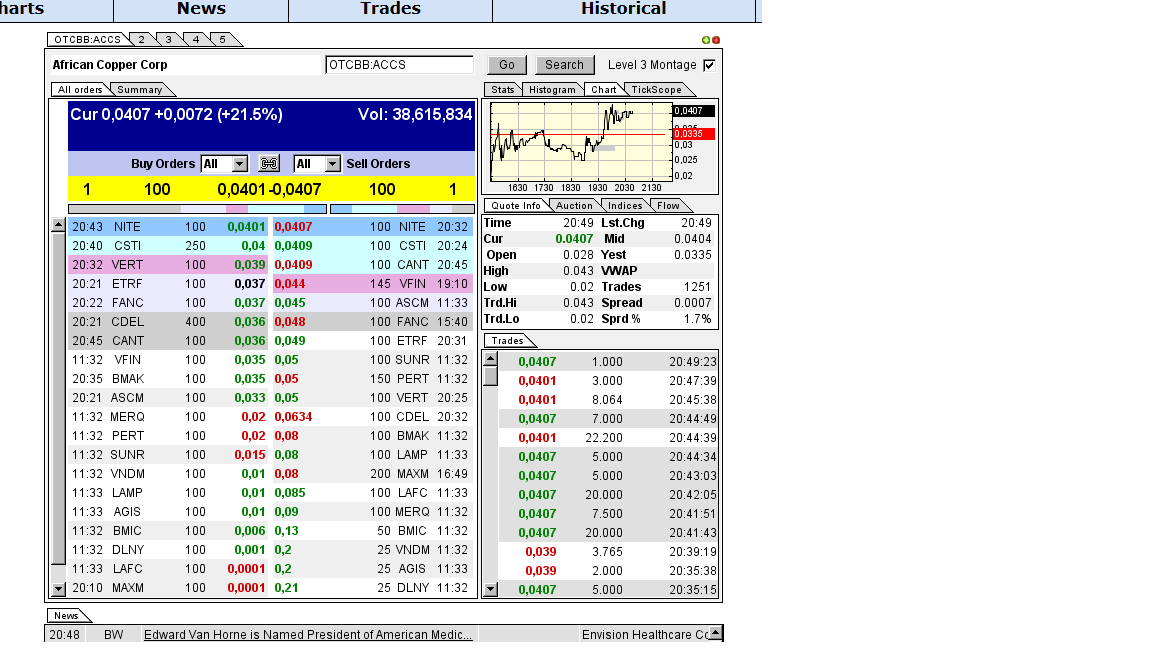Open the Stats tab
Viewport: 1152px width, 648px height.
[503, 90]
